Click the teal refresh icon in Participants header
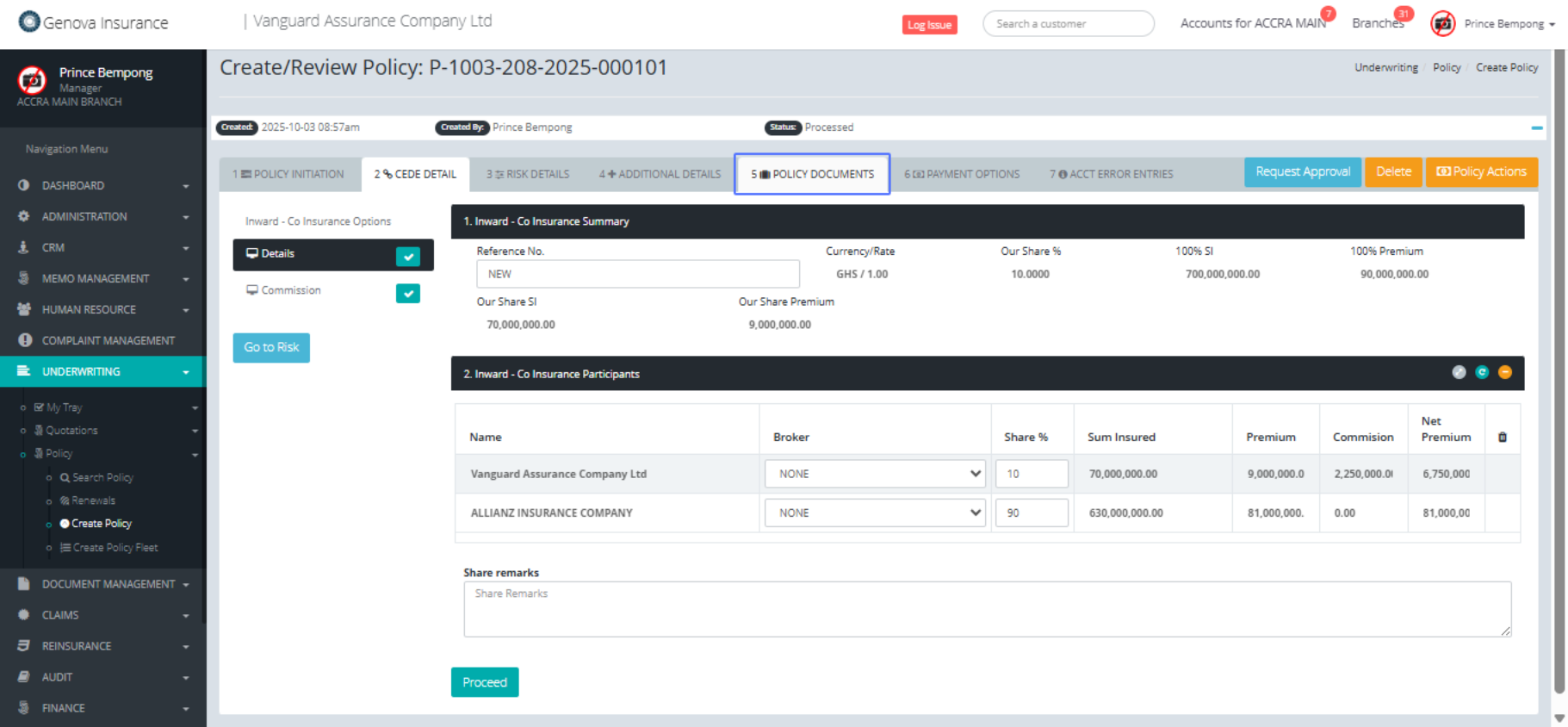Image resolution: width=1568 pixels, height=727 pixels. tap(1482, 372)
